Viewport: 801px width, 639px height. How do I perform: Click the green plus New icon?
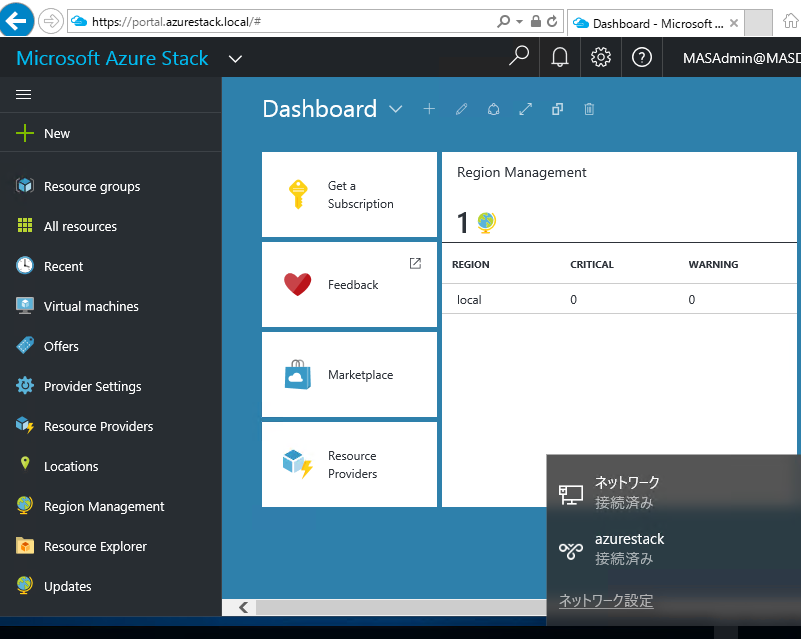point(25,133)
